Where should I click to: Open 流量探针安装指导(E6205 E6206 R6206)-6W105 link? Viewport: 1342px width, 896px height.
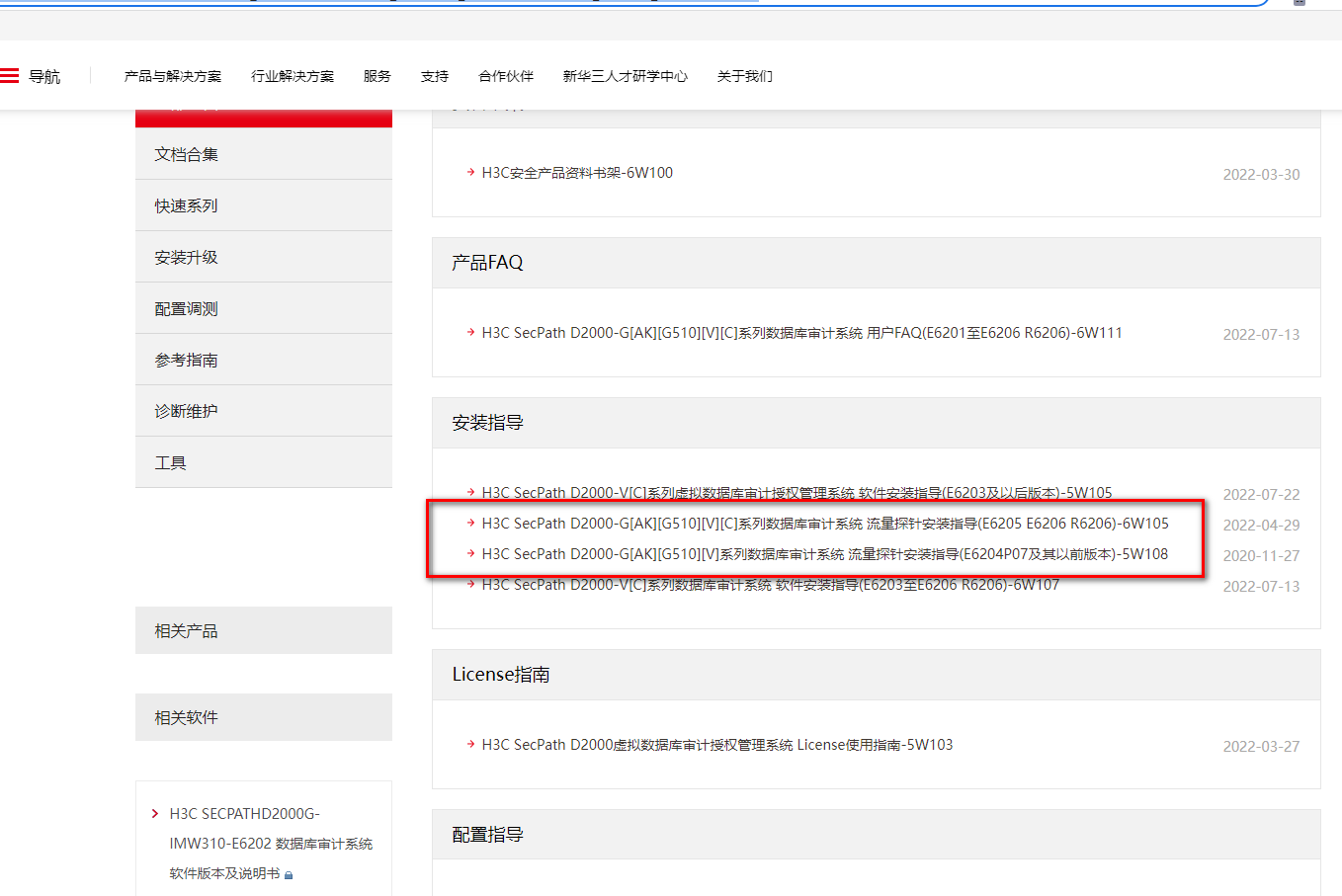(x=825, y=524)
